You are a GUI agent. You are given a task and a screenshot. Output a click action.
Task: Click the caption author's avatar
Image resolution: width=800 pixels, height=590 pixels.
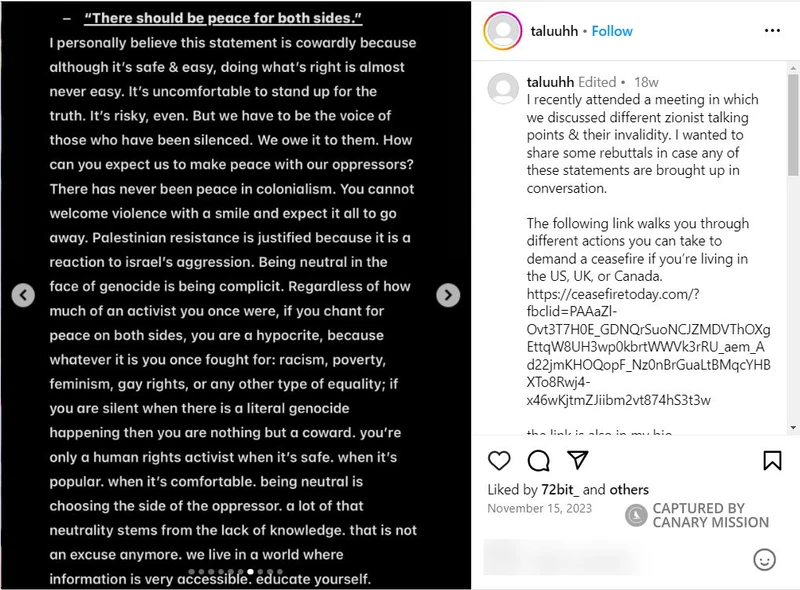pyautogui.click(x=502, y=88)
